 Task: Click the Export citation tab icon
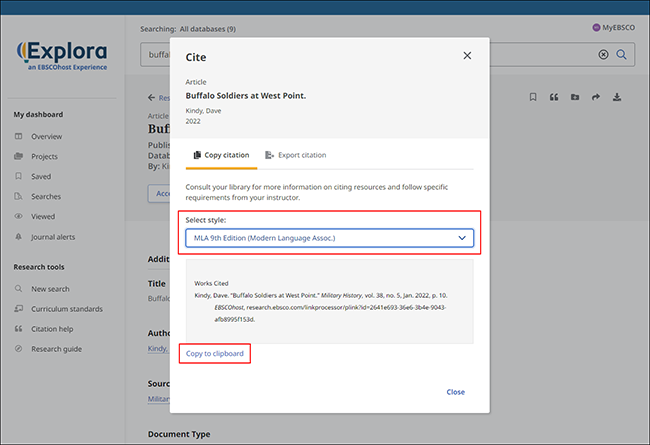[x=269, y=155]
